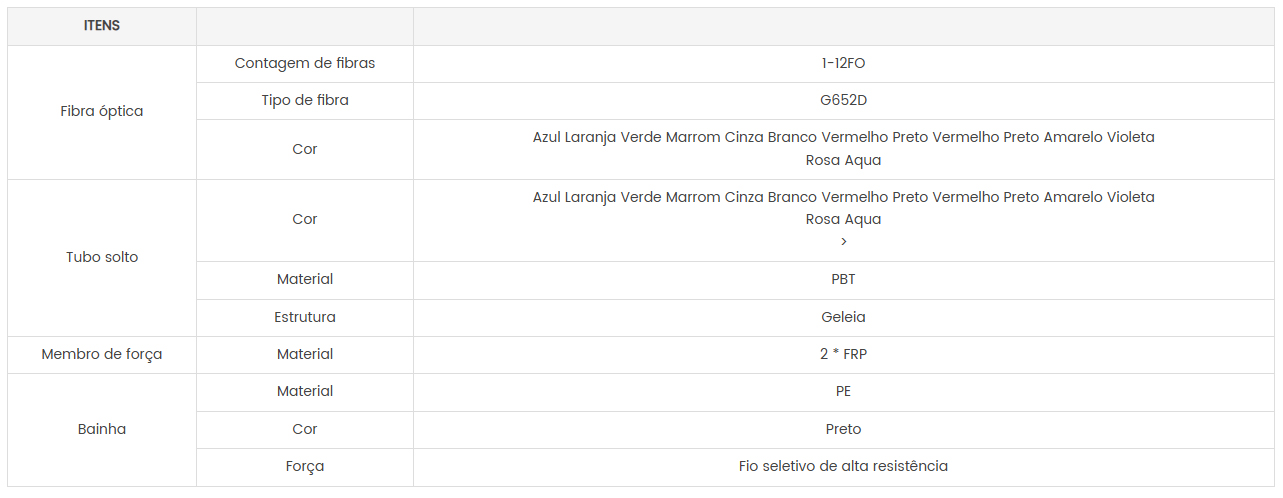Click the Bainha row label
The height and width of the screenshot is (498, 1283).
tap(102, 429)
